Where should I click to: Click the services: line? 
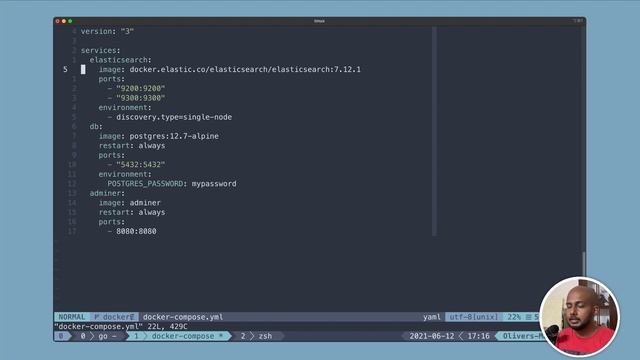pos(100,50)
